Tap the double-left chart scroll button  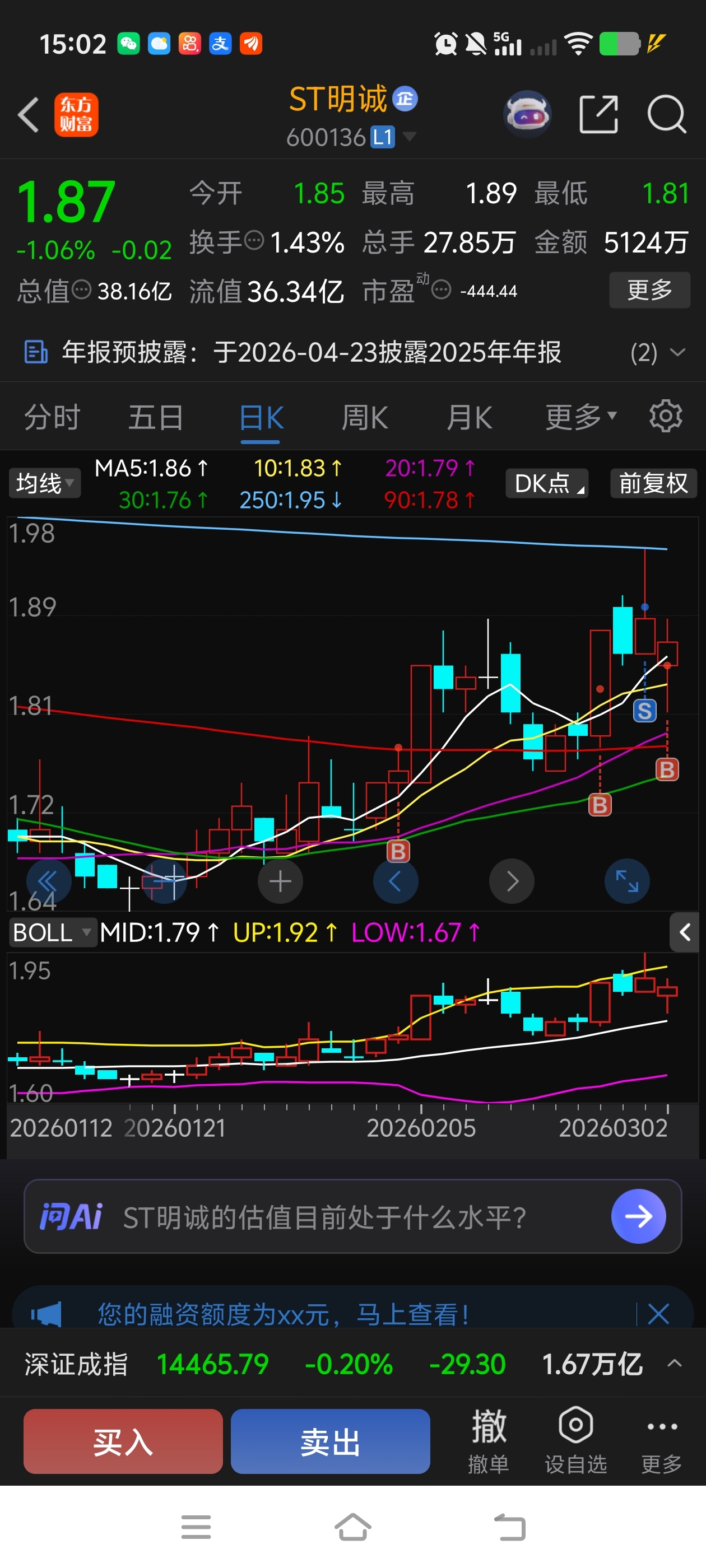[49, 881]
